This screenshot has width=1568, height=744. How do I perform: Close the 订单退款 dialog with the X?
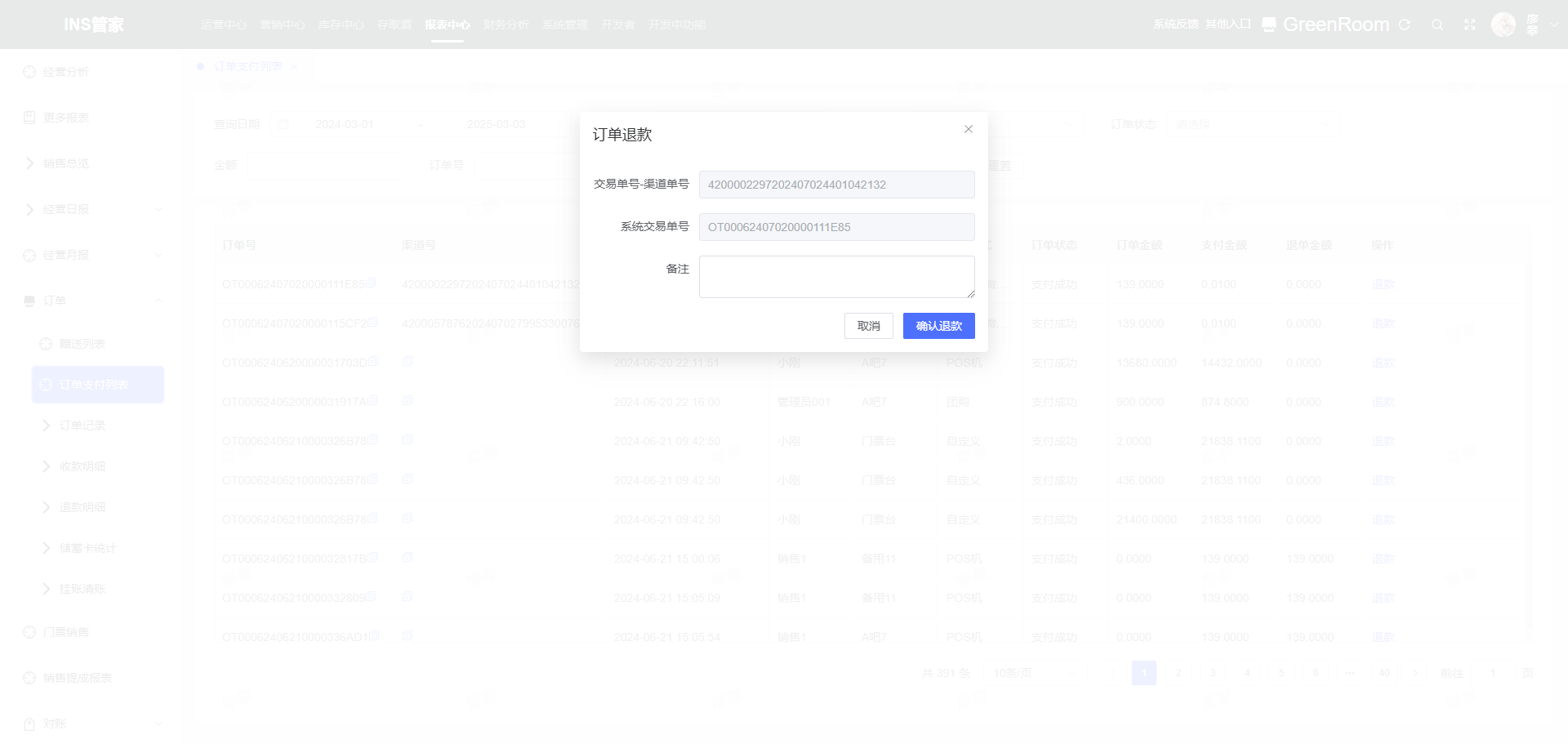click(x=969, y=129)
